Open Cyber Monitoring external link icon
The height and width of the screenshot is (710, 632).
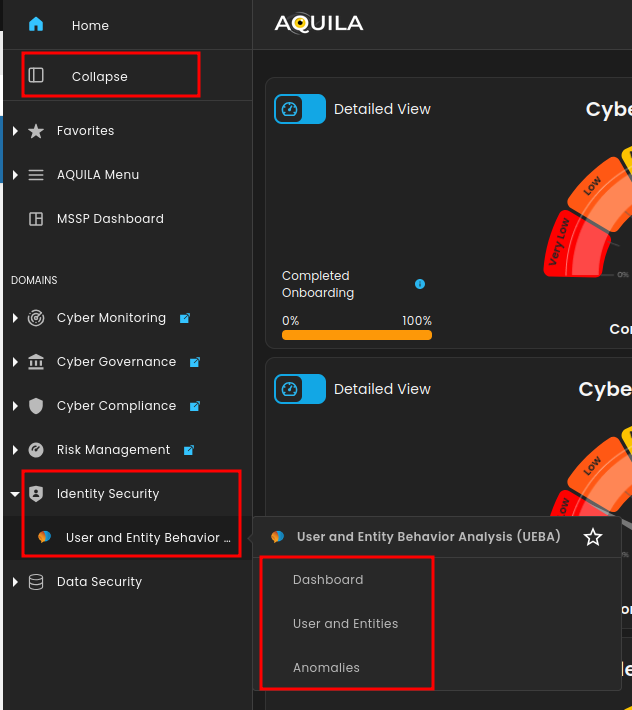(x=185, y=318)
